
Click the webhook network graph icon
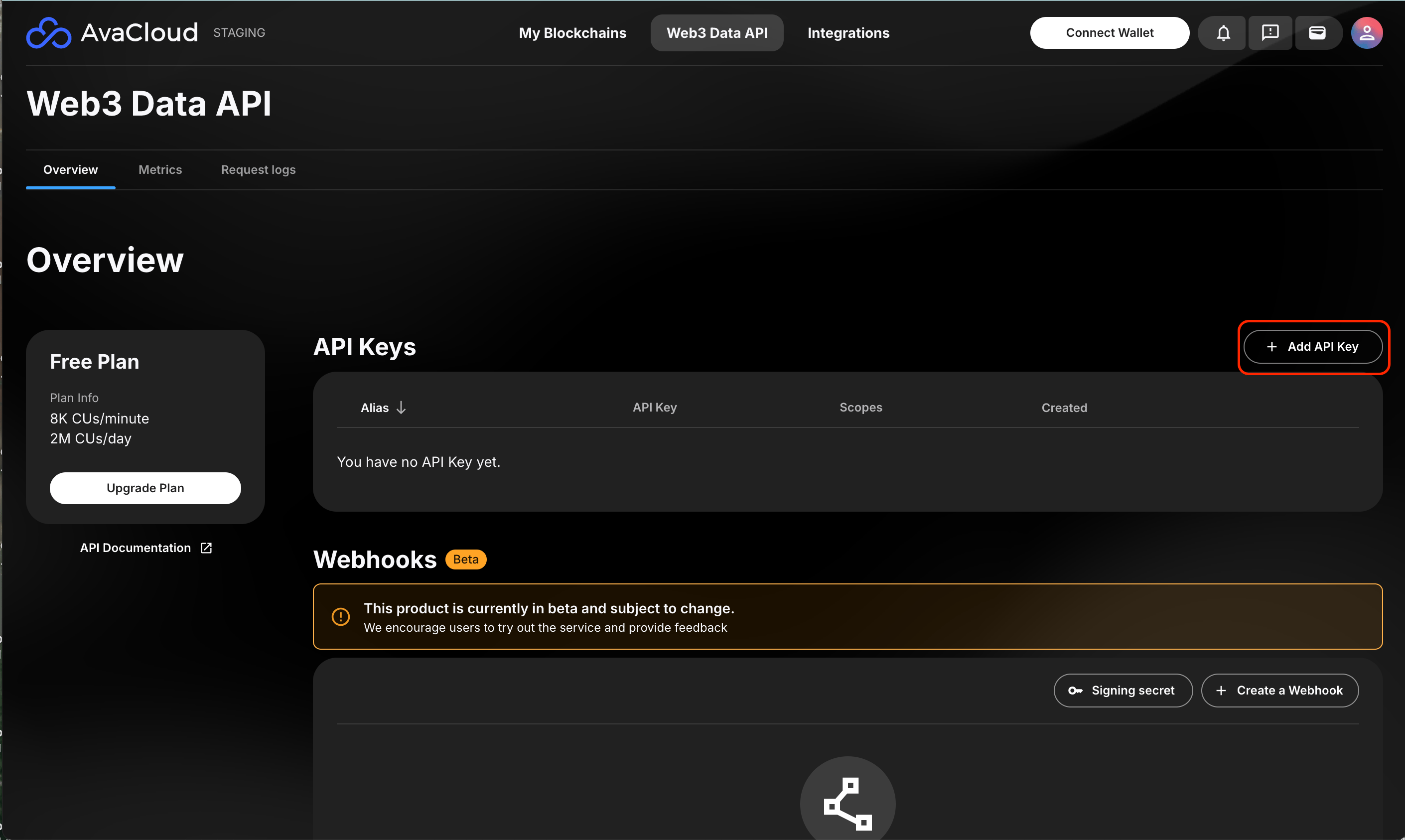tap(847, 803)
